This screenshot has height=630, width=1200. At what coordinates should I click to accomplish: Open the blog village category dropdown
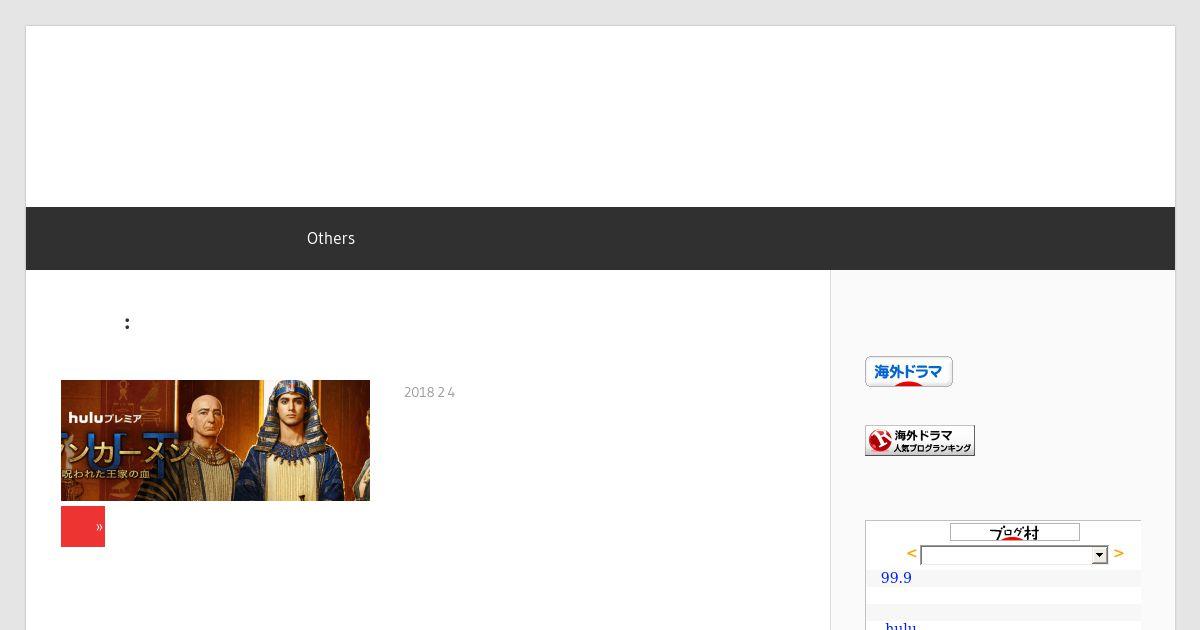click(x=1014, y=555)
